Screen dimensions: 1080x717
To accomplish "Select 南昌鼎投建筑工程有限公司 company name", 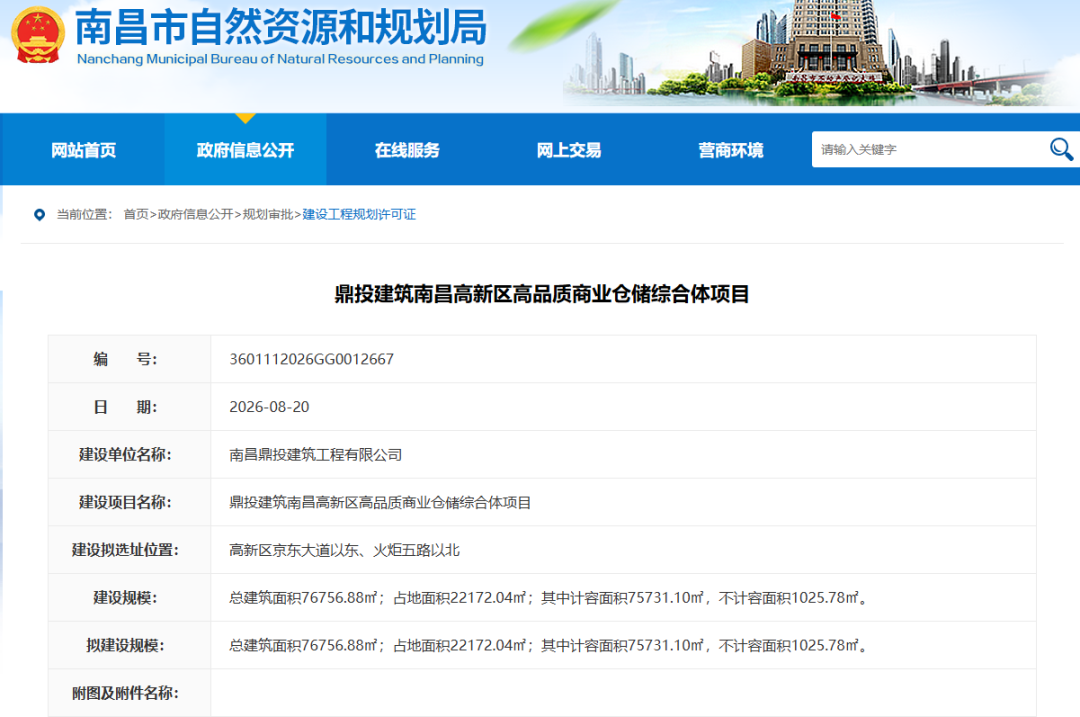I will pos(315,455).
